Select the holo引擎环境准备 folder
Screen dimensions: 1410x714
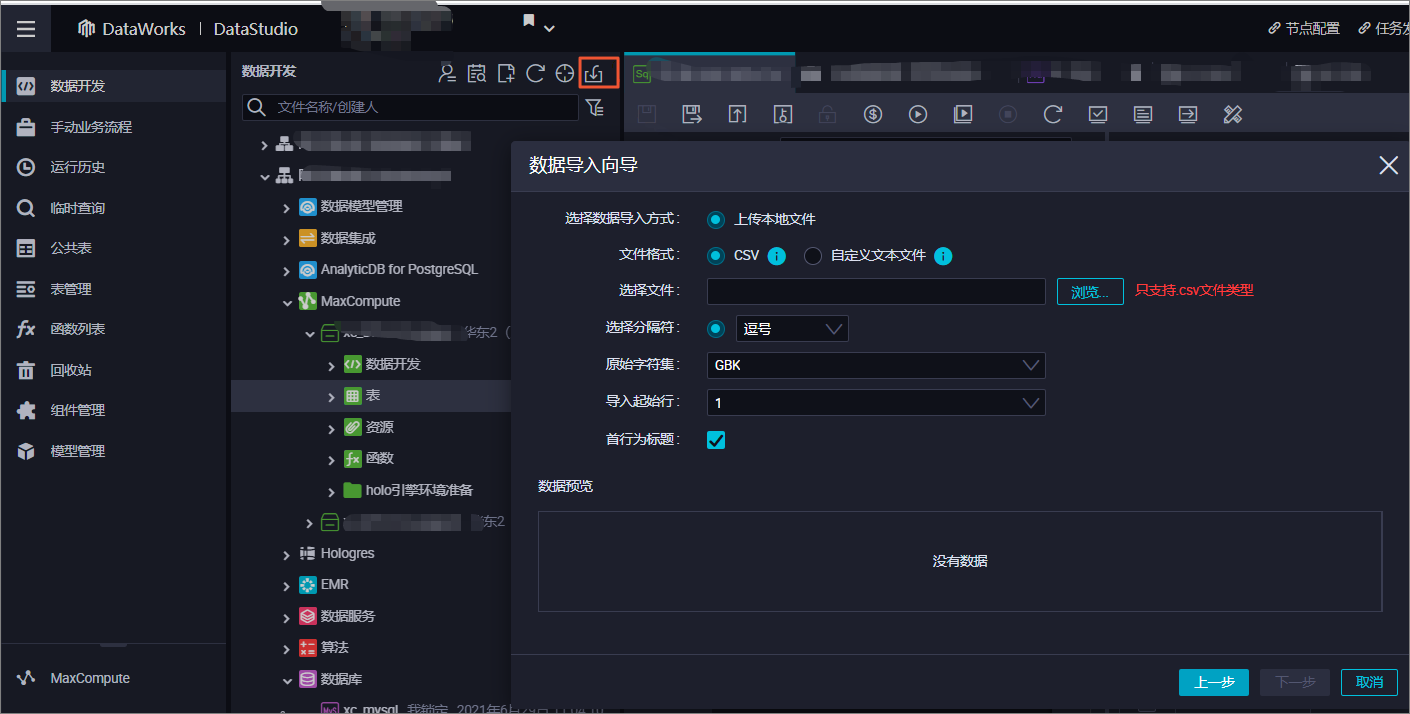[419, 490]
